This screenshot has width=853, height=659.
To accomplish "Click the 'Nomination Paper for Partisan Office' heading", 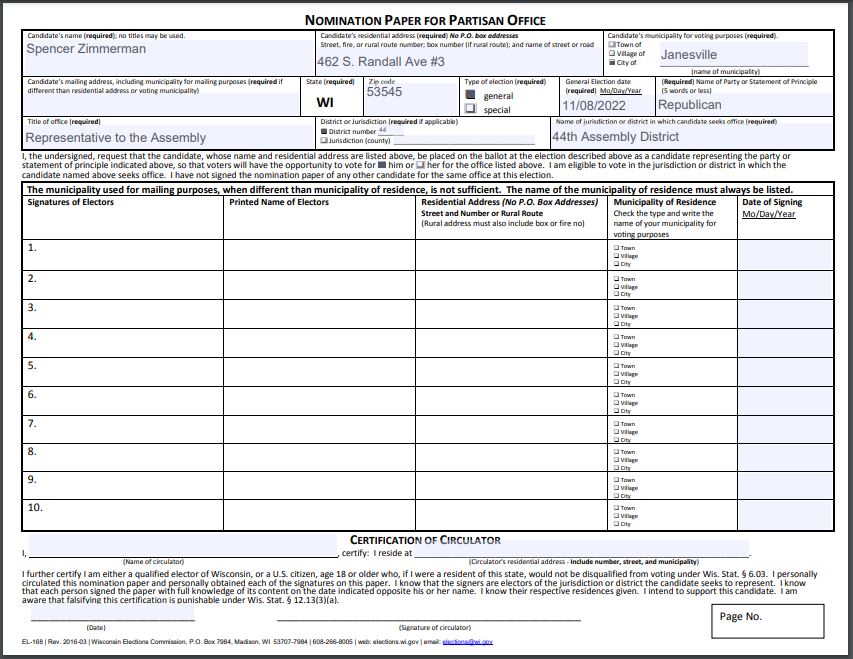I will (425, 21).
